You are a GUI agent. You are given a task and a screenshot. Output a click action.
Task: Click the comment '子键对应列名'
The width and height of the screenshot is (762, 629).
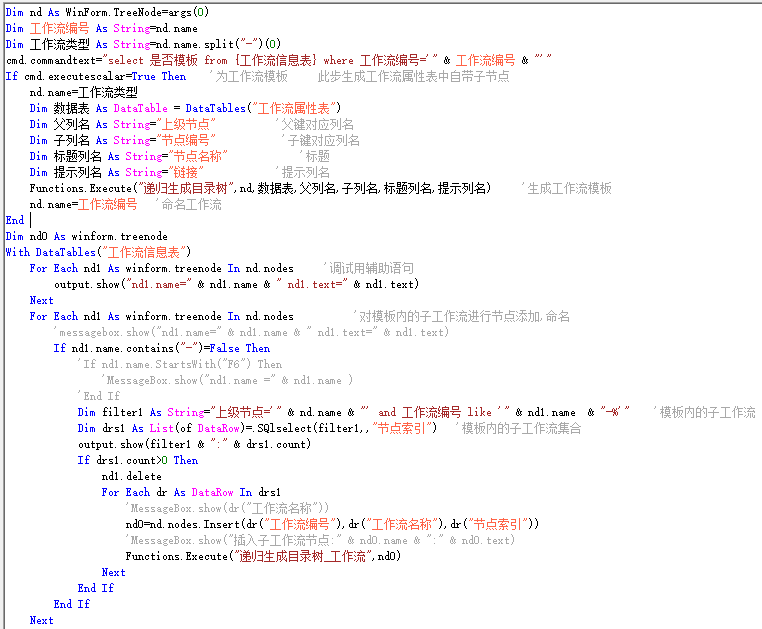pyautogui.click(x=321, y=140)
